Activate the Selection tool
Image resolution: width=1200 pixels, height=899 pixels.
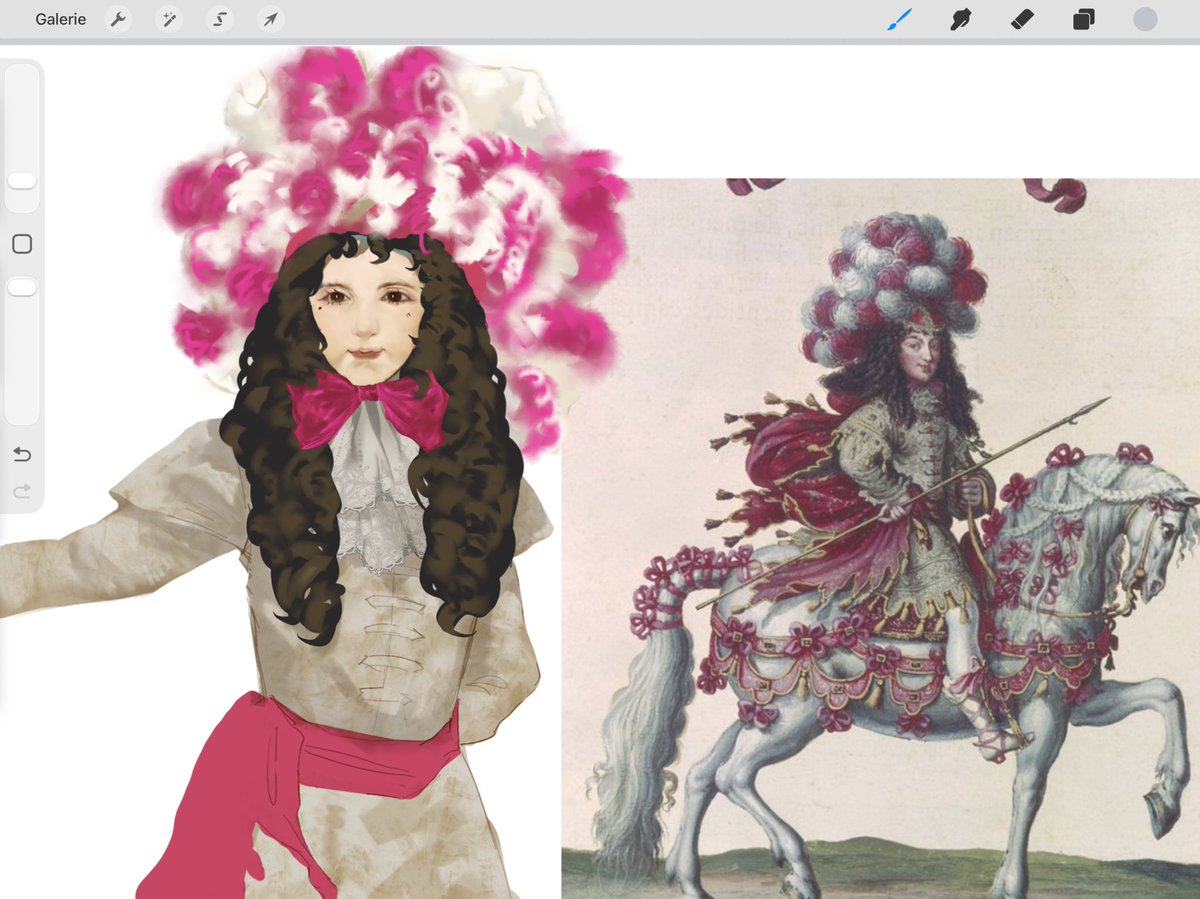219,19
